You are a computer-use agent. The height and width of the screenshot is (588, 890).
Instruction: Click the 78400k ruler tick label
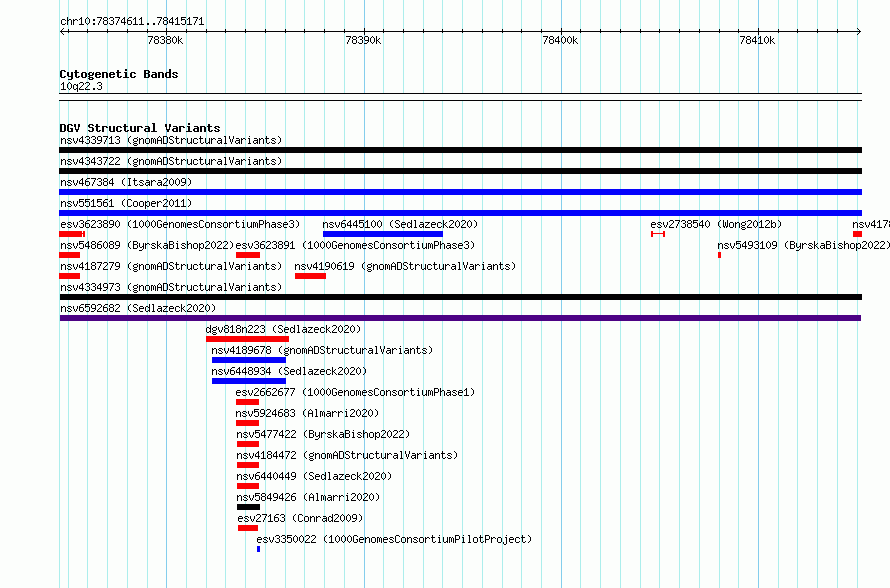pyautogui.click(x=560, y=40)
